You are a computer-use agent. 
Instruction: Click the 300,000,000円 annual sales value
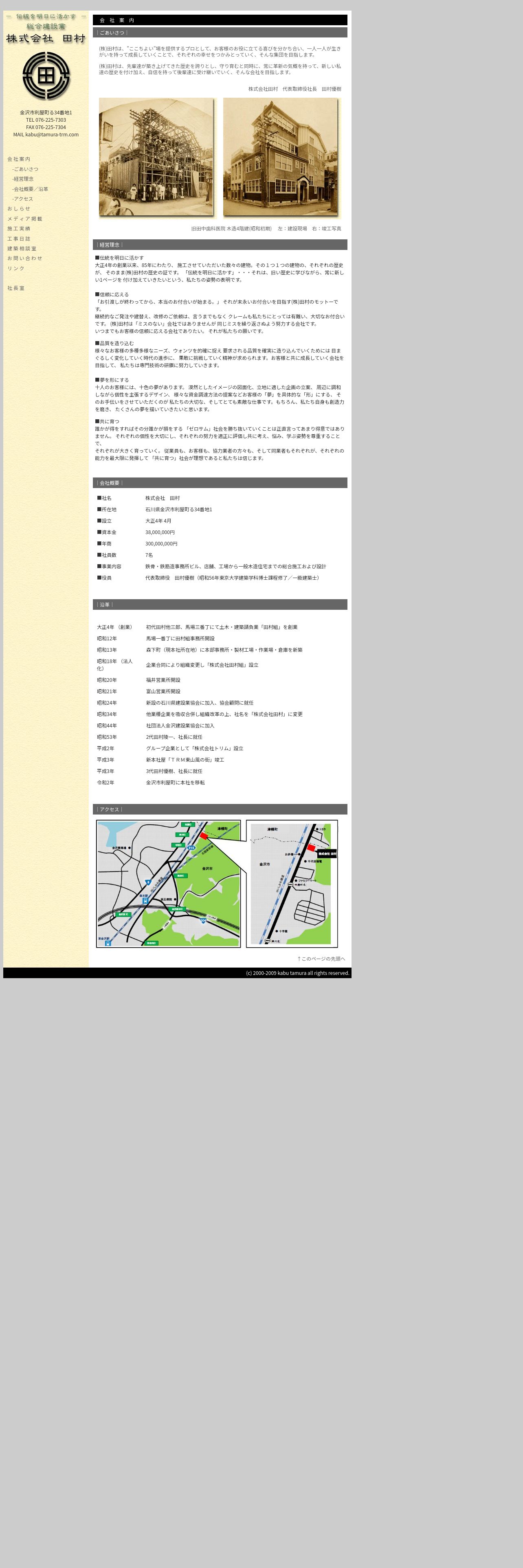[161, 543]
